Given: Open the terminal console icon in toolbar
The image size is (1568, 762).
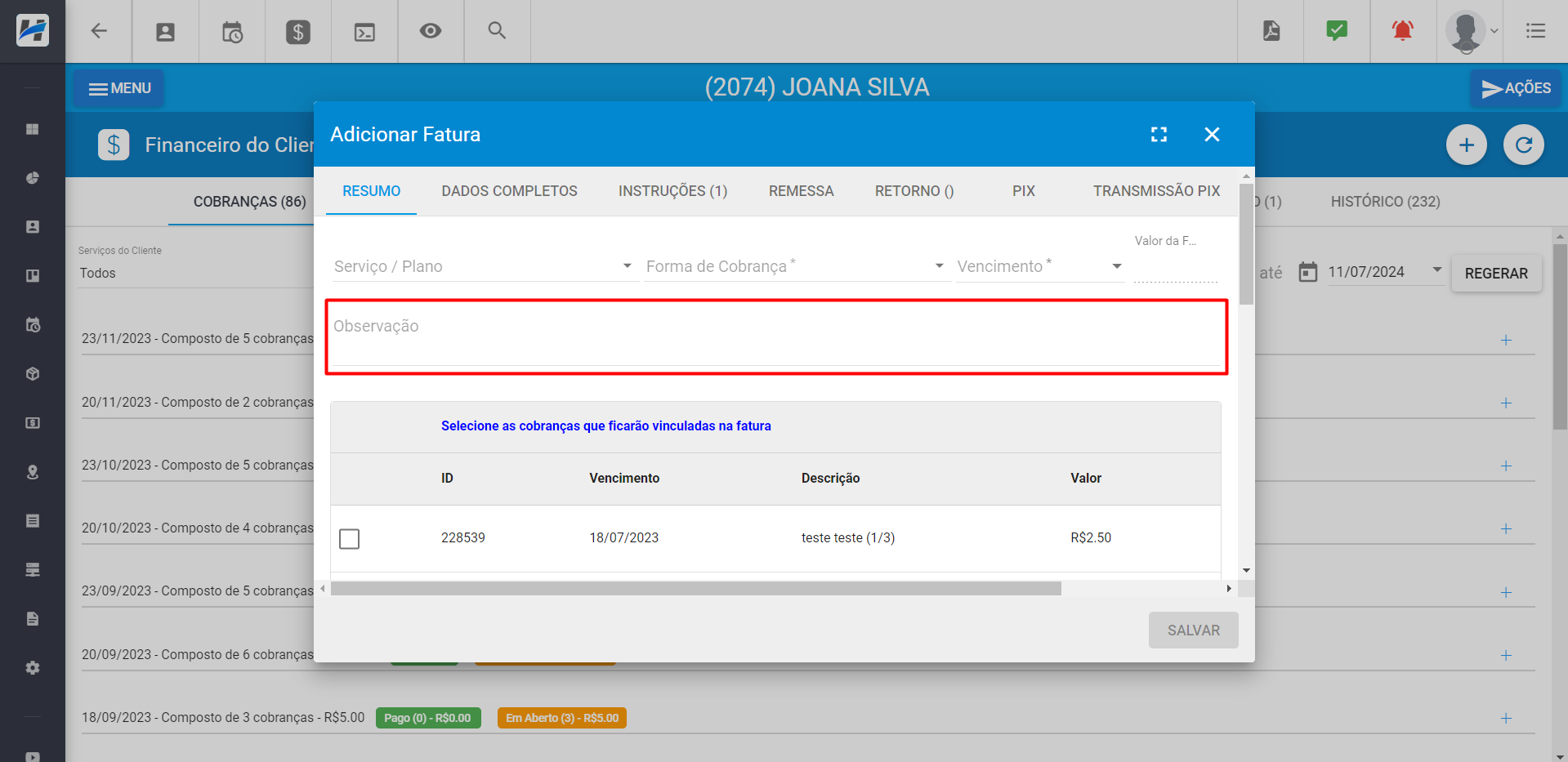Looking at the screenshot, I should [364, 32].
